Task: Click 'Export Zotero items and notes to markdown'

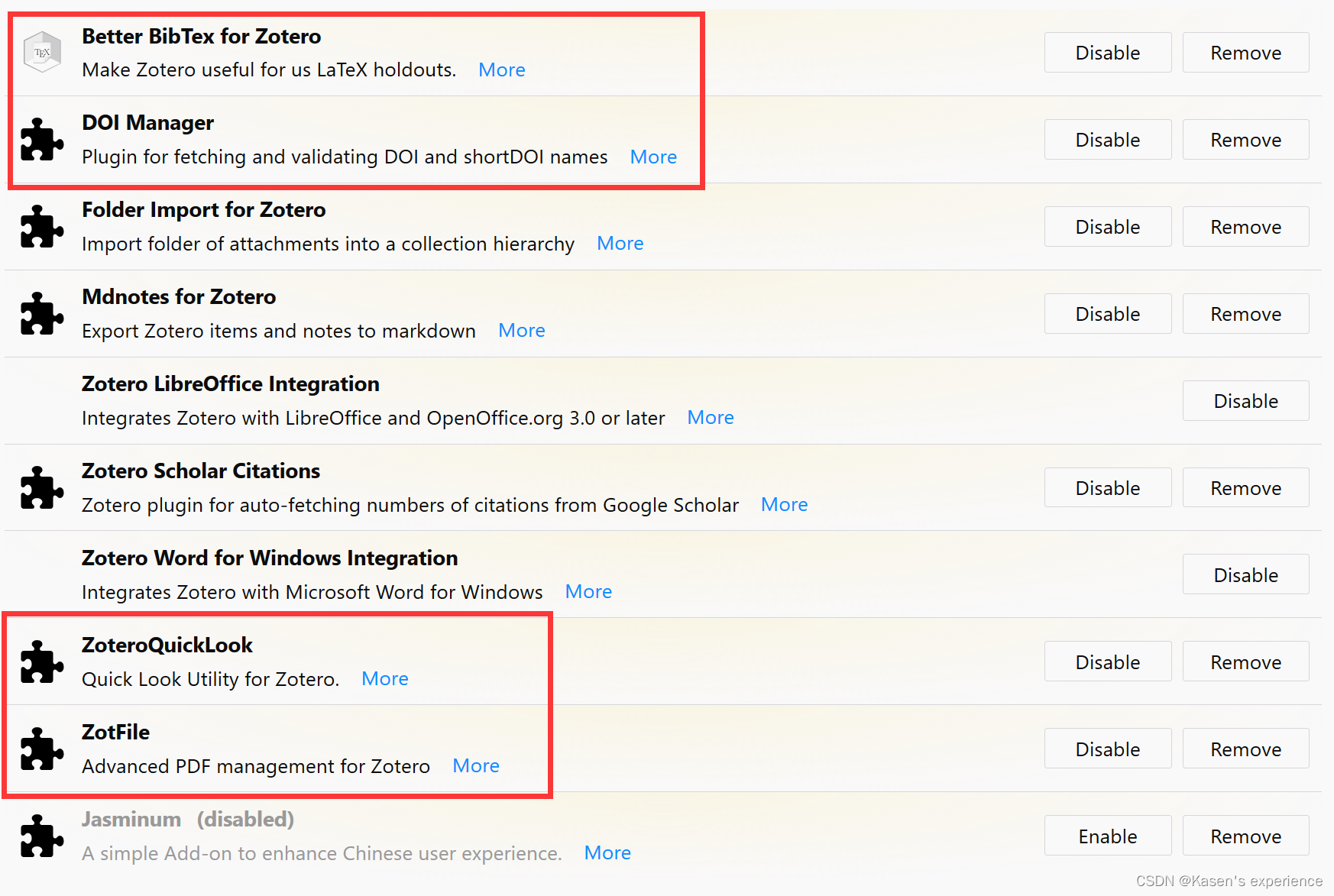Action: coord(279,331)
